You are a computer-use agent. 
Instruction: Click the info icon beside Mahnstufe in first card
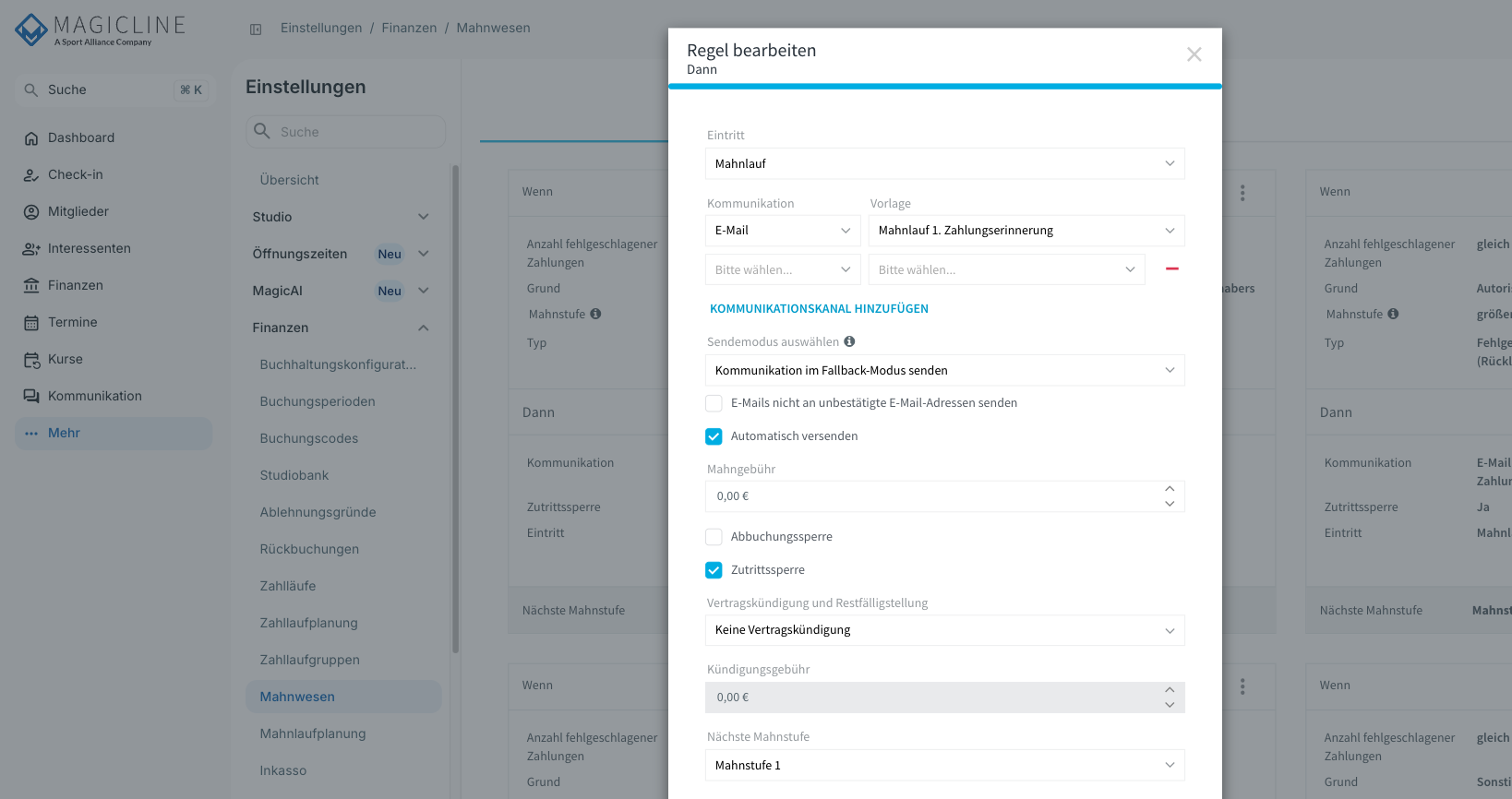[x=595, y=314]
